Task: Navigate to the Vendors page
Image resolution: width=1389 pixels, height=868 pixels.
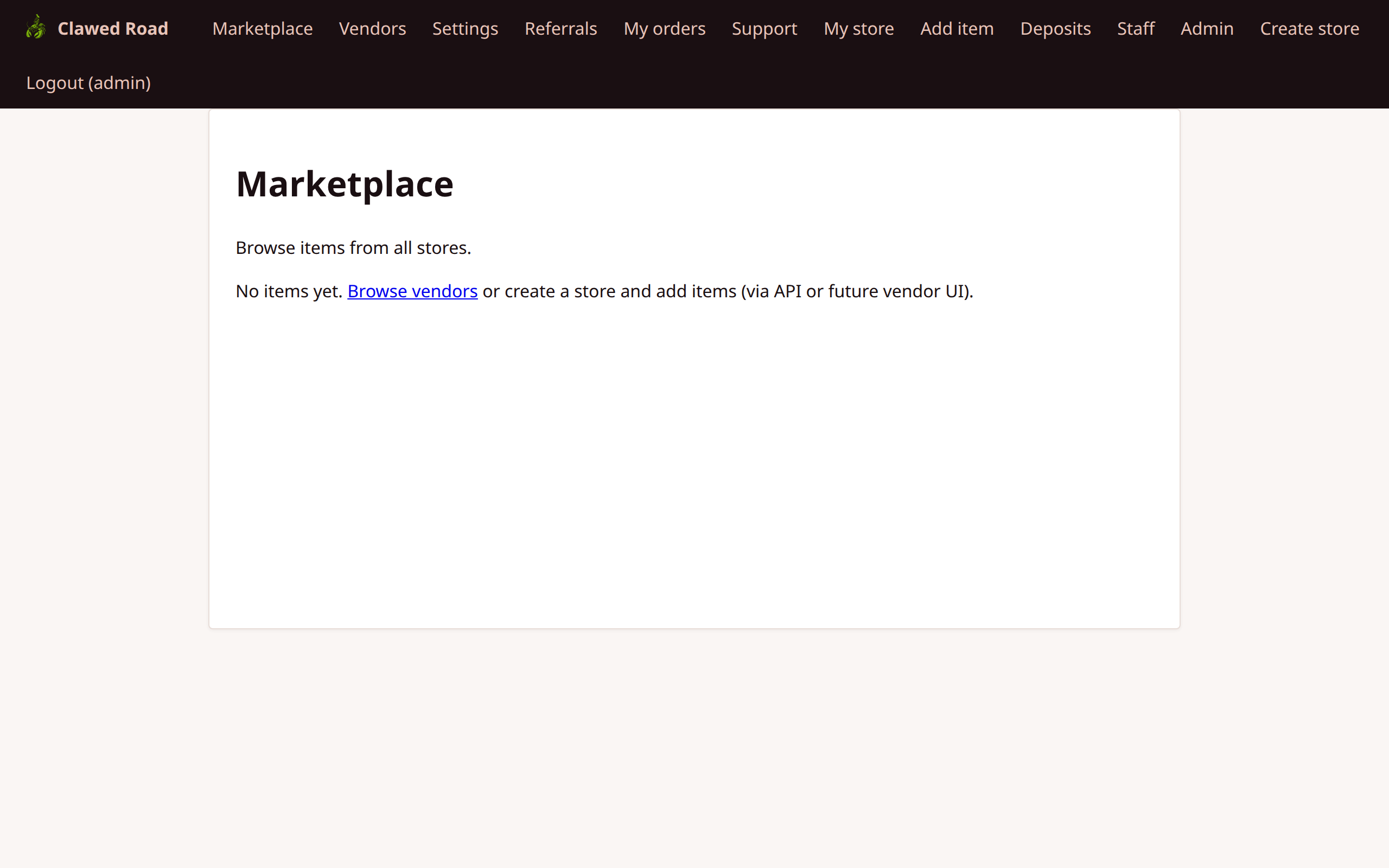Action: tap(373, 28)
